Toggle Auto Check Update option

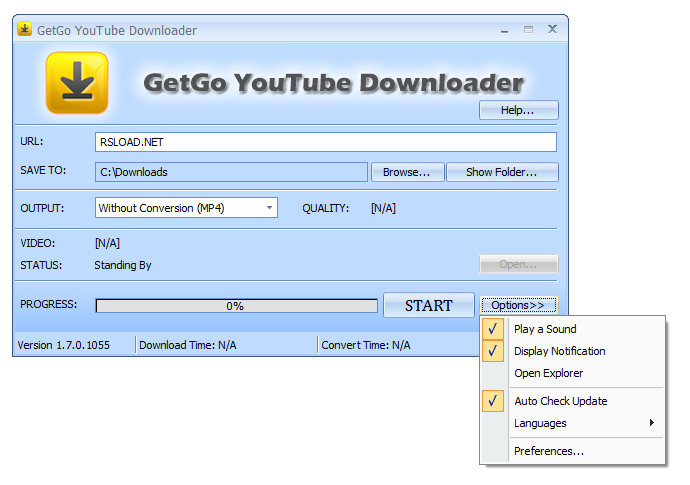572,401
